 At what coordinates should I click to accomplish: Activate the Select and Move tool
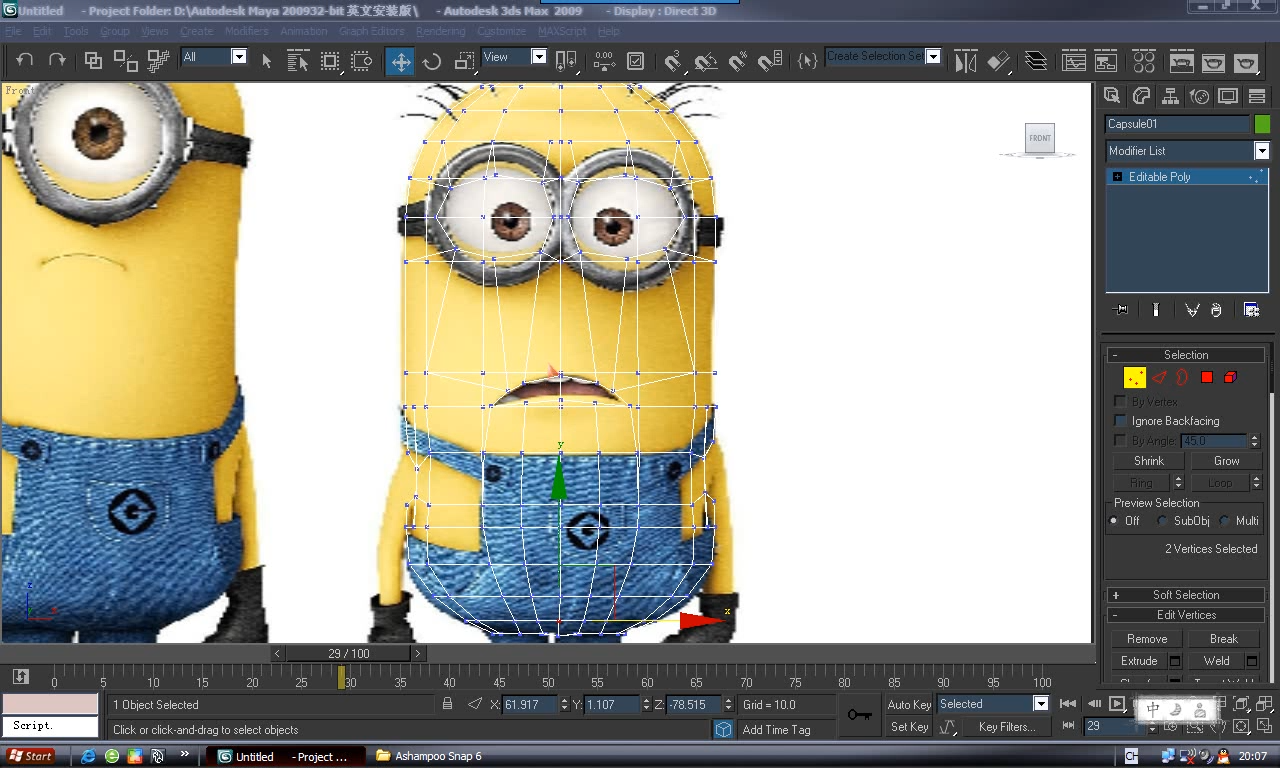tap(400, 62)
